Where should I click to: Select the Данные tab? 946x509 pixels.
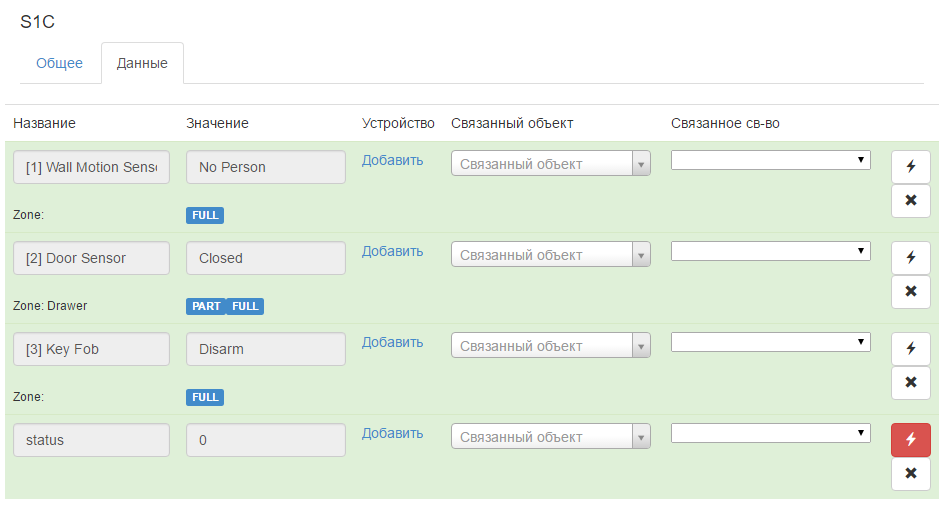[142, 63]
